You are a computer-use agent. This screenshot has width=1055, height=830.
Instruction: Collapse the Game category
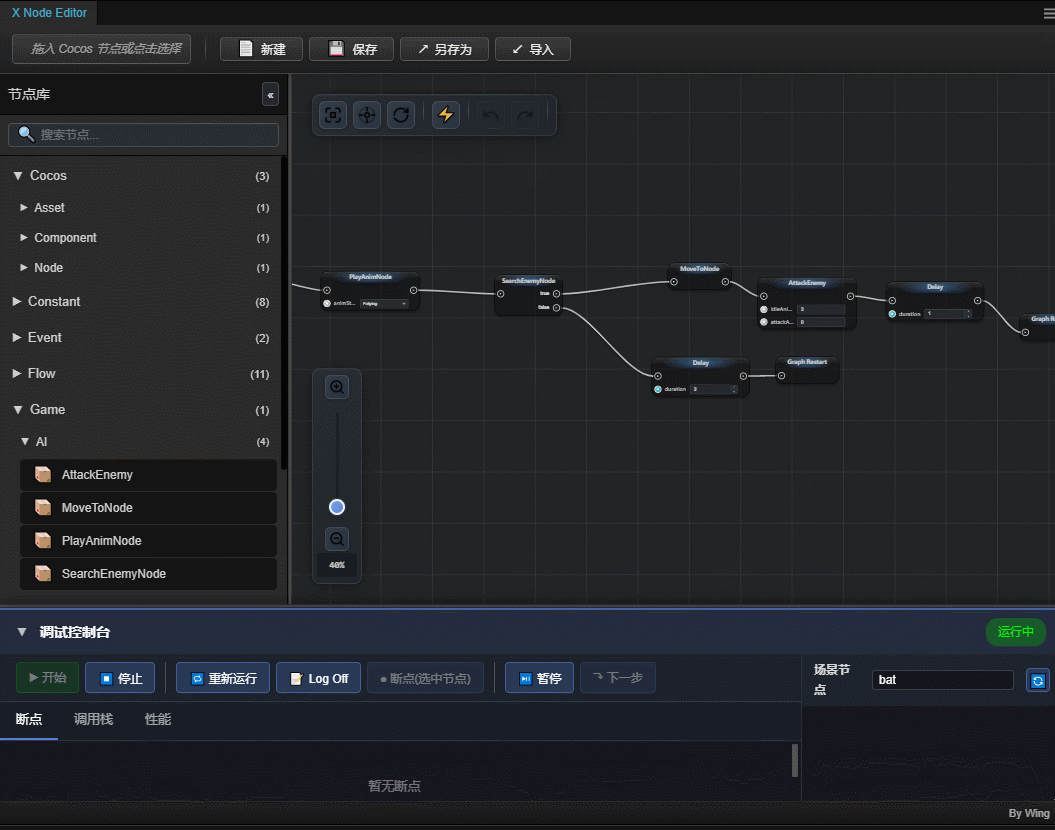point(18,410)
